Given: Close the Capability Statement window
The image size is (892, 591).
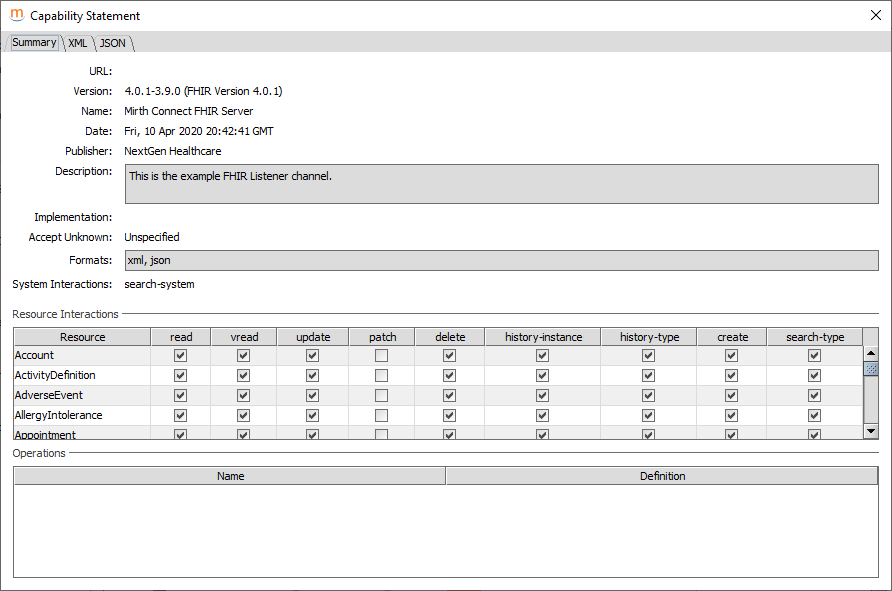Looking at the screenshot, I should [876, 15].
